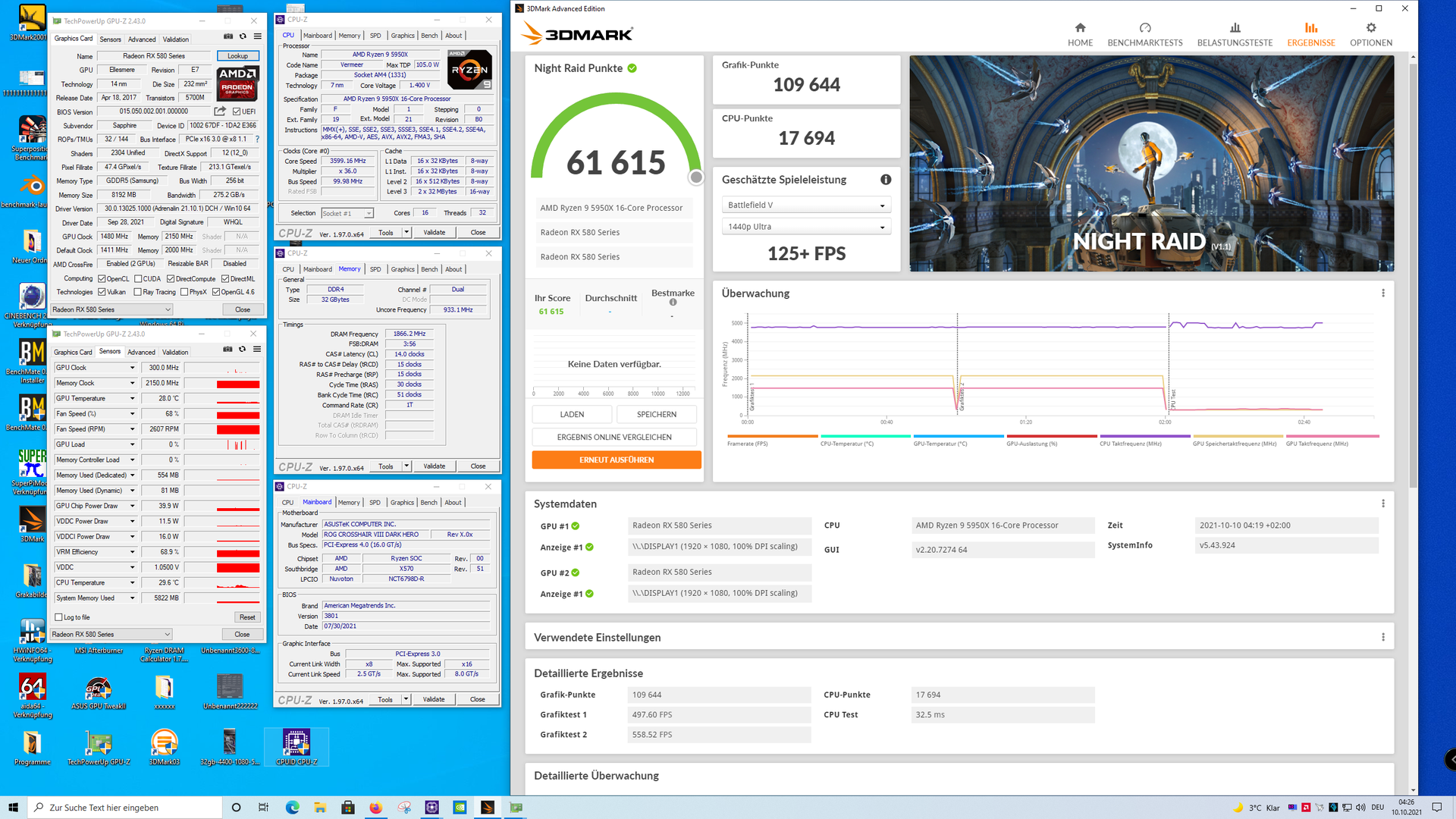Viewport: 1456px width, 819px height.
Task: Open 1440p Ultra resolution dropdown
Action: pos(805,227)
